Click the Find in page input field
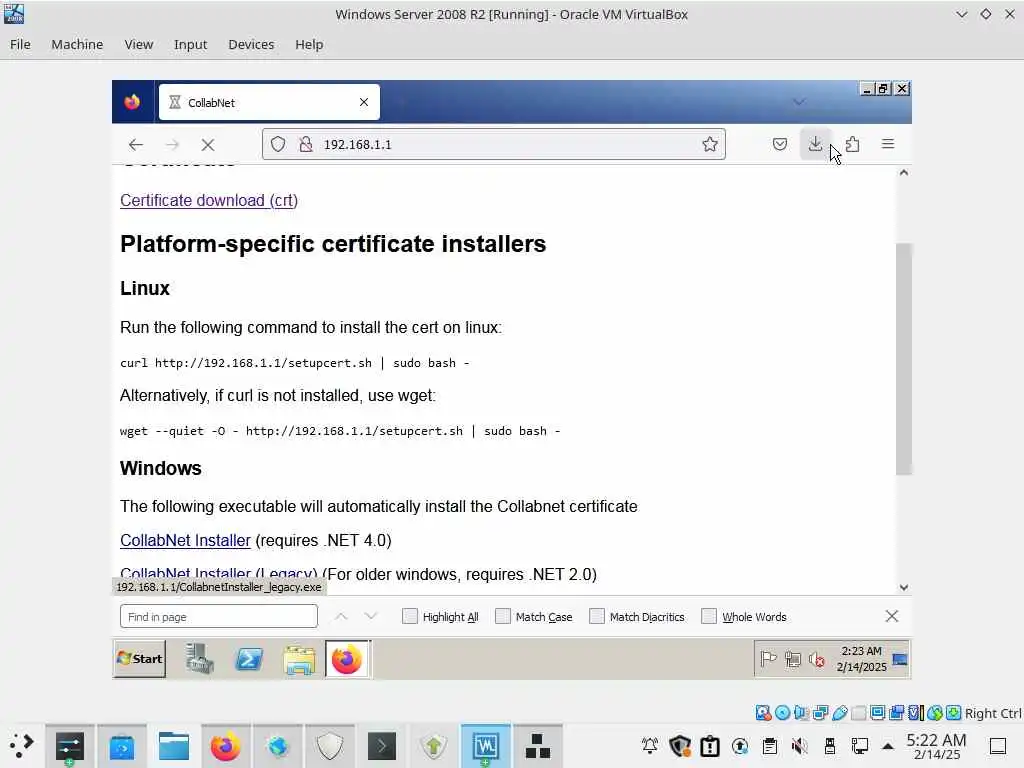1024x768 pixels. pyautogui.click(x=219, y=616)
